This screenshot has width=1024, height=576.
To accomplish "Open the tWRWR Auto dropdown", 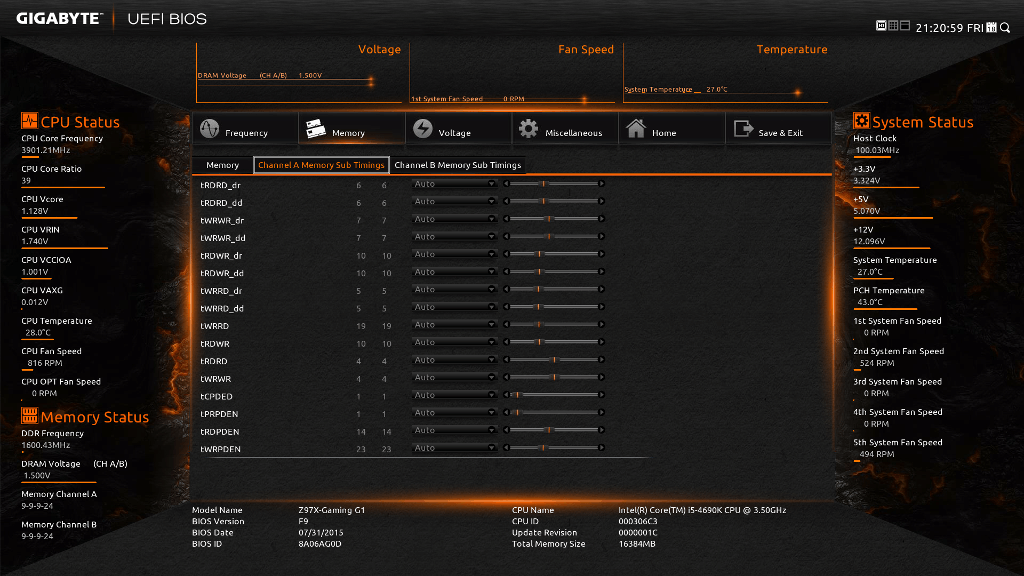I will point(454,378).
